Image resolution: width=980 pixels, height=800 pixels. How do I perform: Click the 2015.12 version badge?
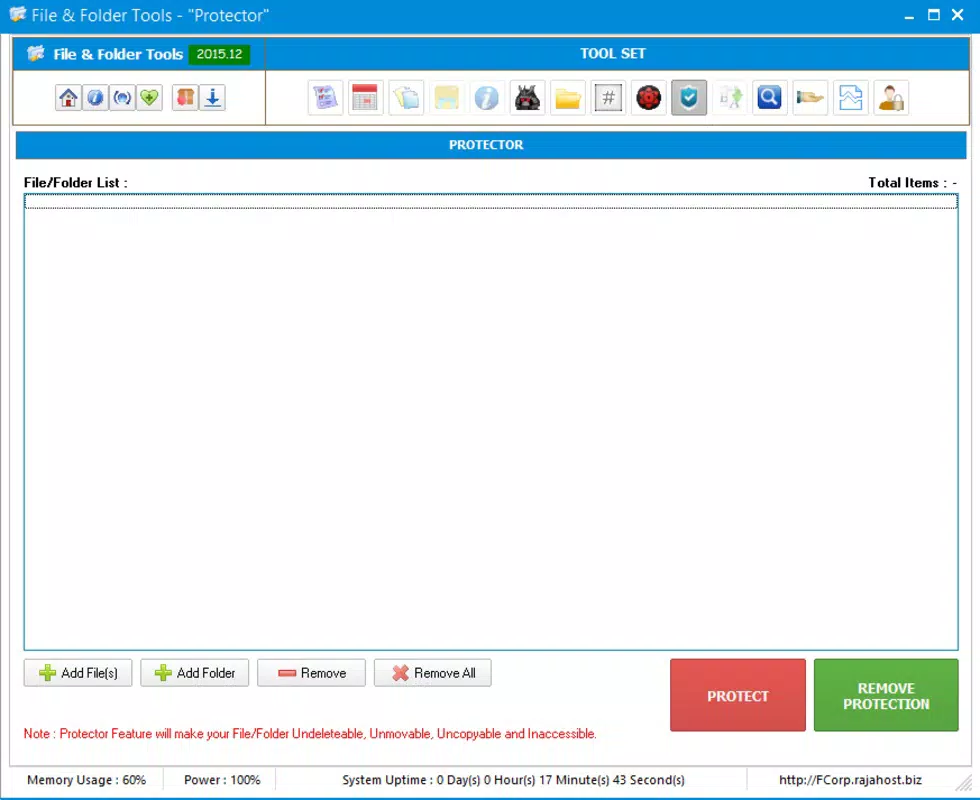[219, 54]
